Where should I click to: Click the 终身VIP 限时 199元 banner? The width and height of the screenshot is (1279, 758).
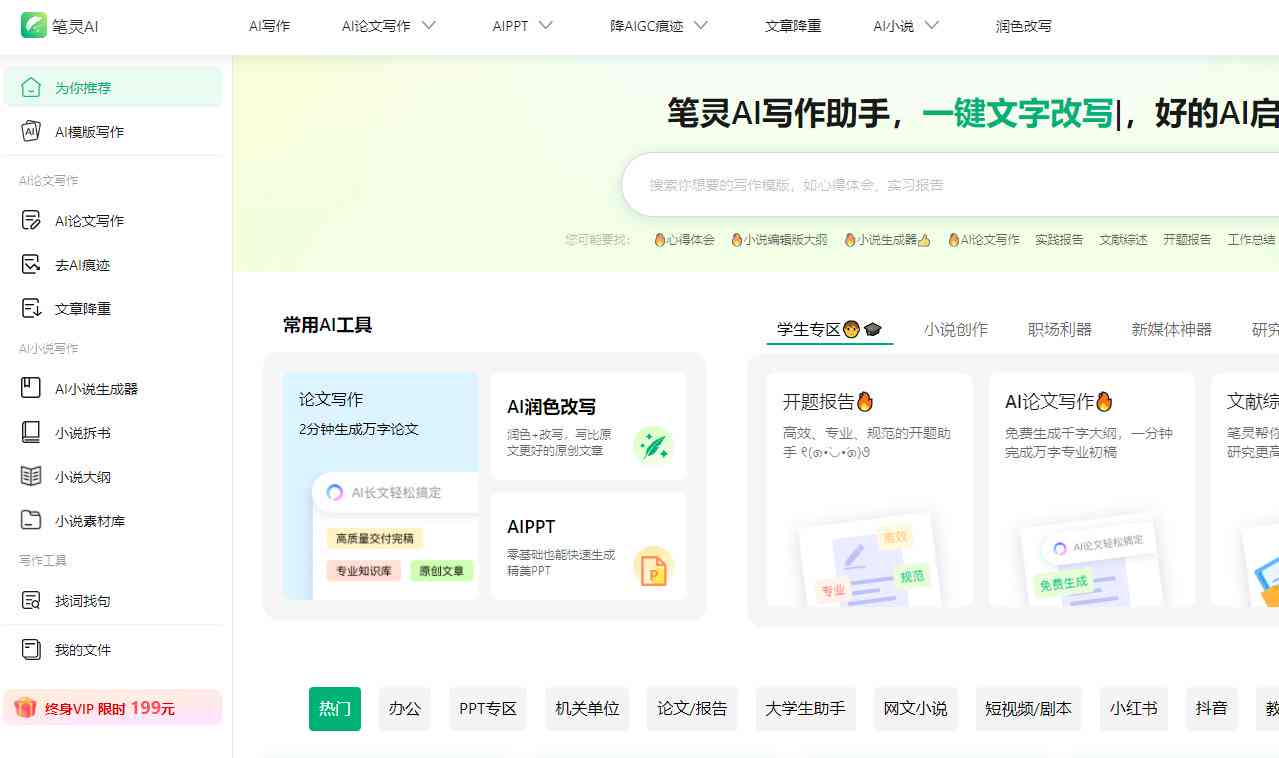point(113,708)
